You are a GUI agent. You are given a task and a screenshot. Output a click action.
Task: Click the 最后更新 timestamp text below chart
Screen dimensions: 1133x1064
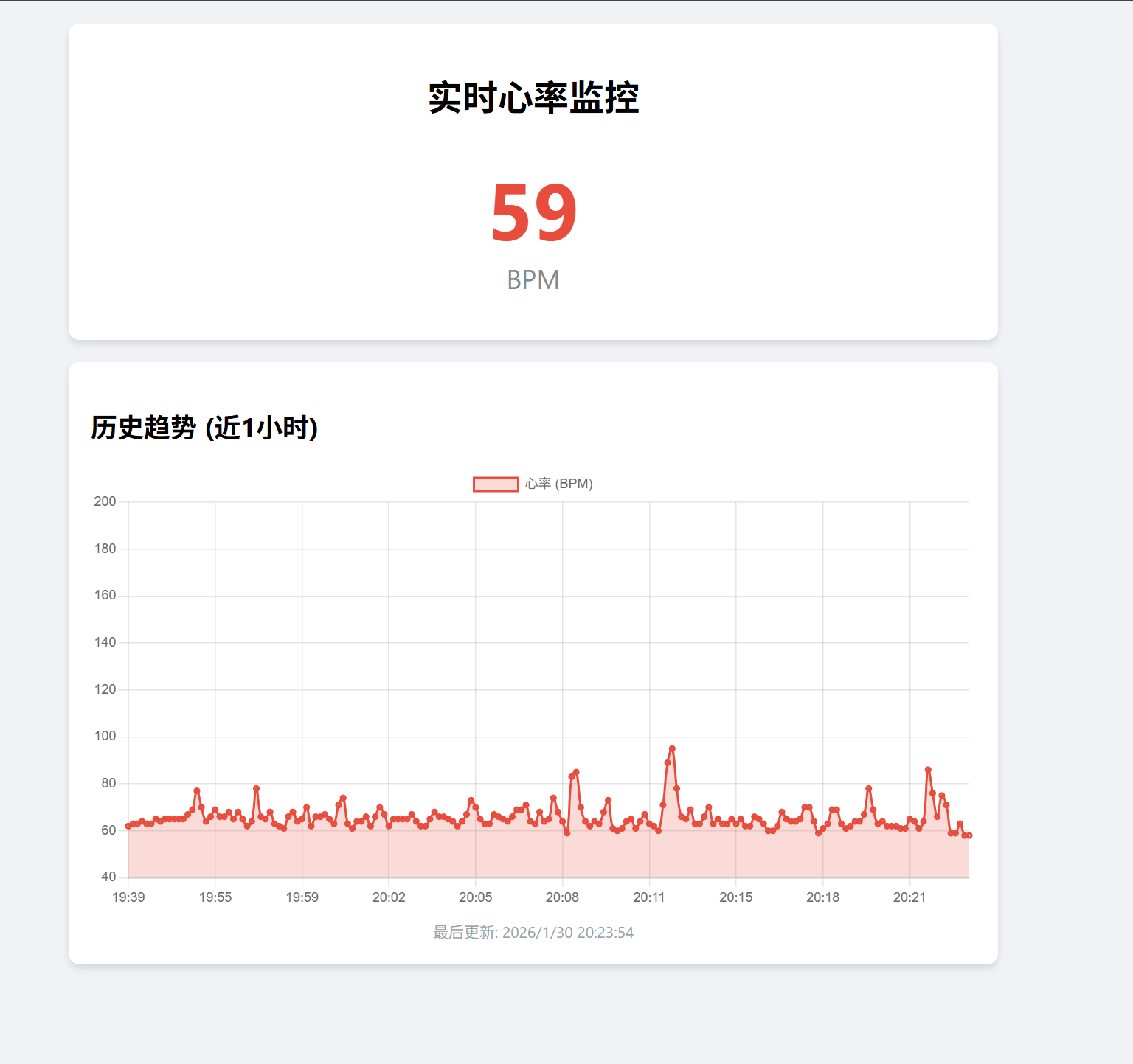pyautogui.click(x=533, y=933)
